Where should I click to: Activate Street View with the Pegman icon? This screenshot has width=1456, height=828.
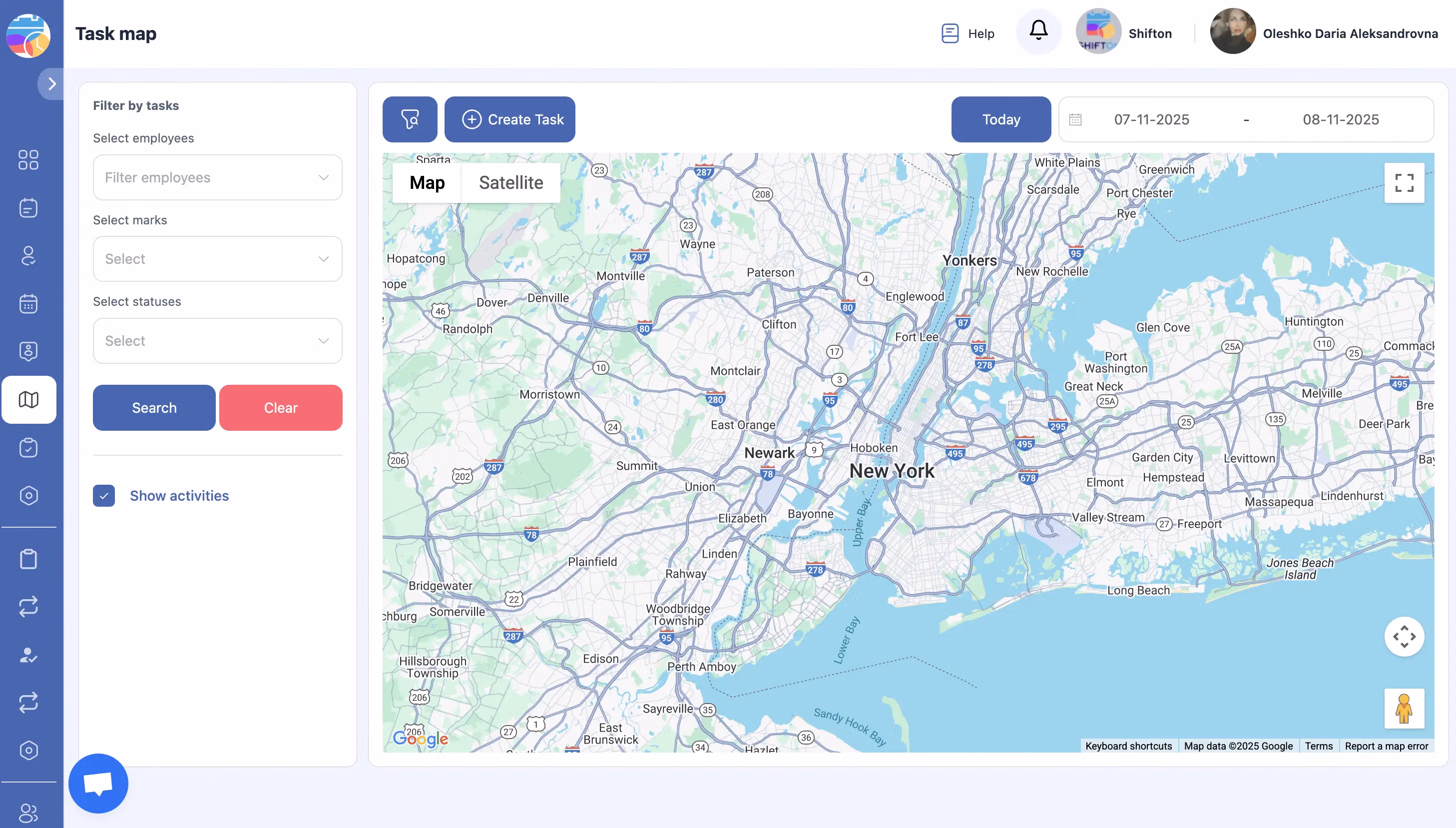pyautogui.click(x=1404, y=709)
